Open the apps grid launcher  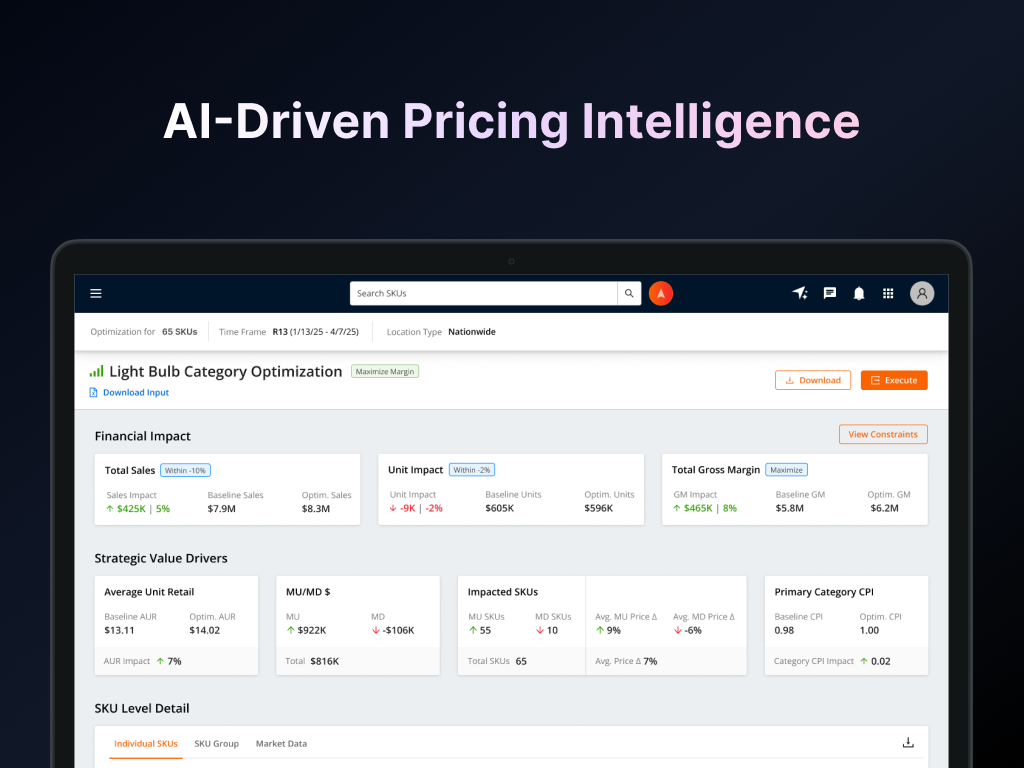click(x=888, y=293)
